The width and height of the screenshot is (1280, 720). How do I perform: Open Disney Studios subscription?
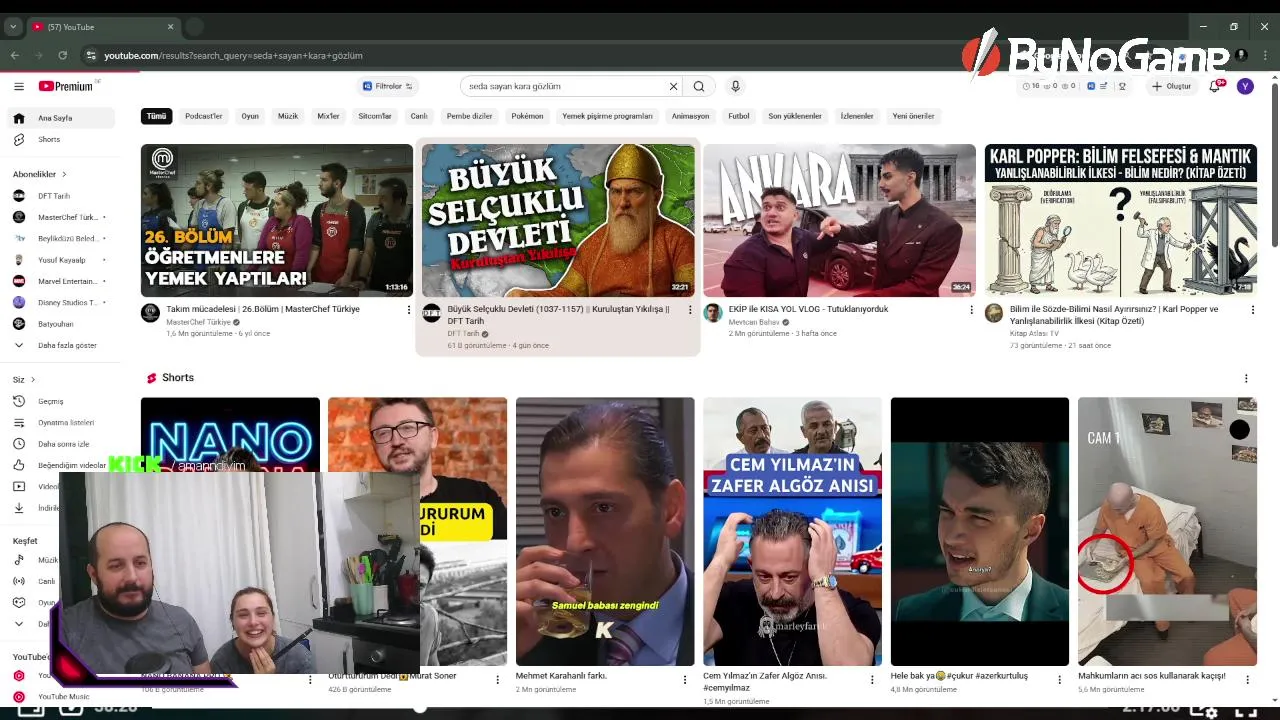tap(60, 302)
